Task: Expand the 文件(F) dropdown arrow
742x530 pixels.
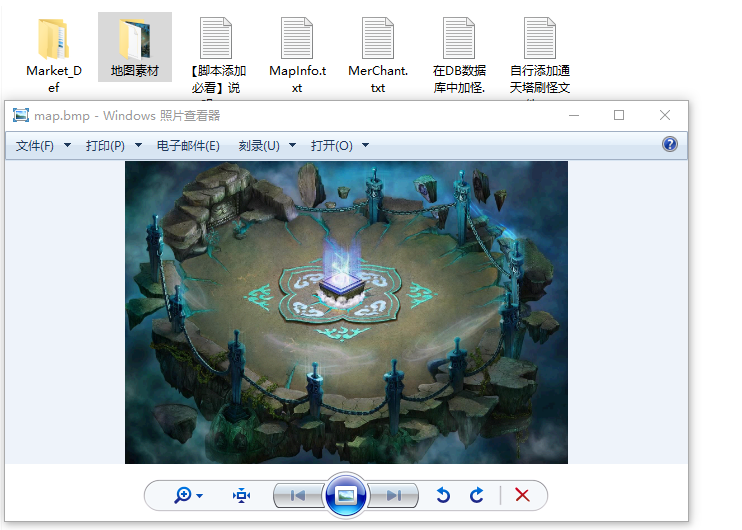Action: [x=67, y=145]
